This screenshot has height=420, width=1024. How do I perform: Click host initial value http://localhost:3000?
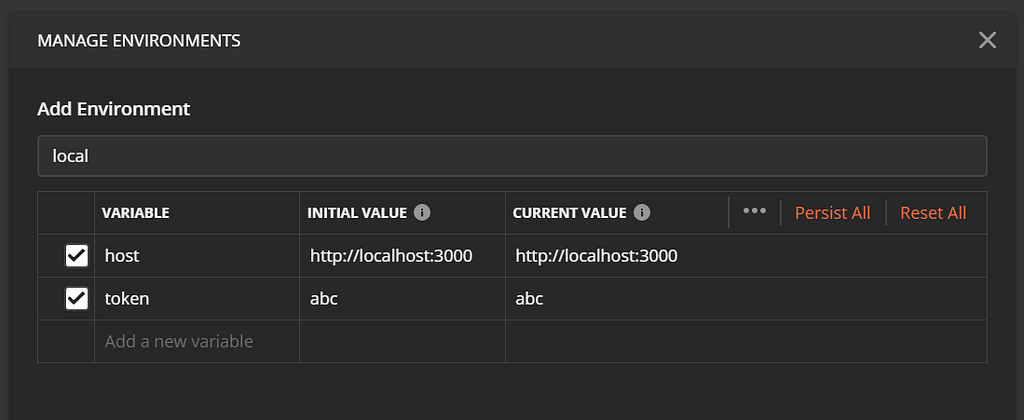[x=391, y=256]
